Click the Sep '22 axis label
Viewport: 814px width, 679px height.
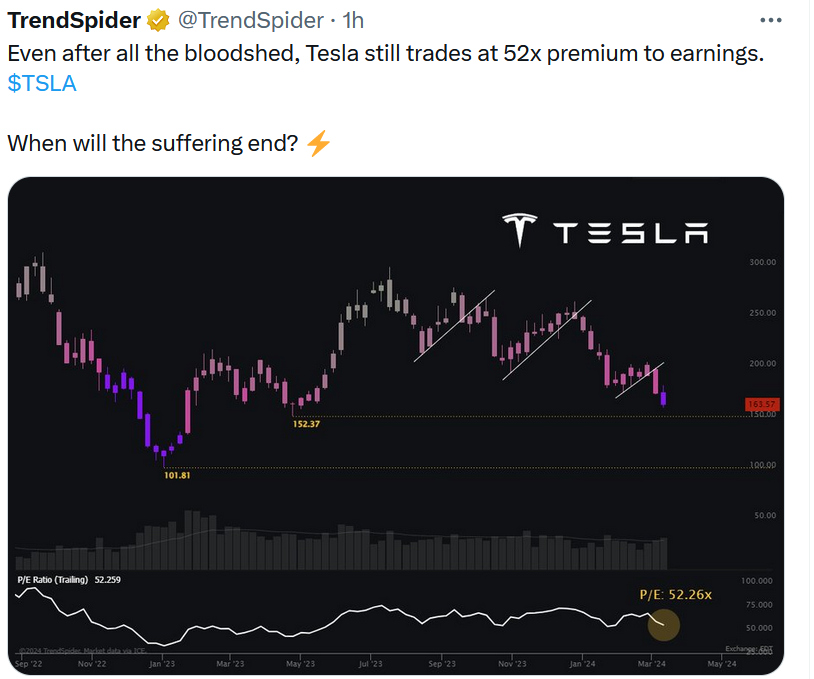[x=29, y=664]
